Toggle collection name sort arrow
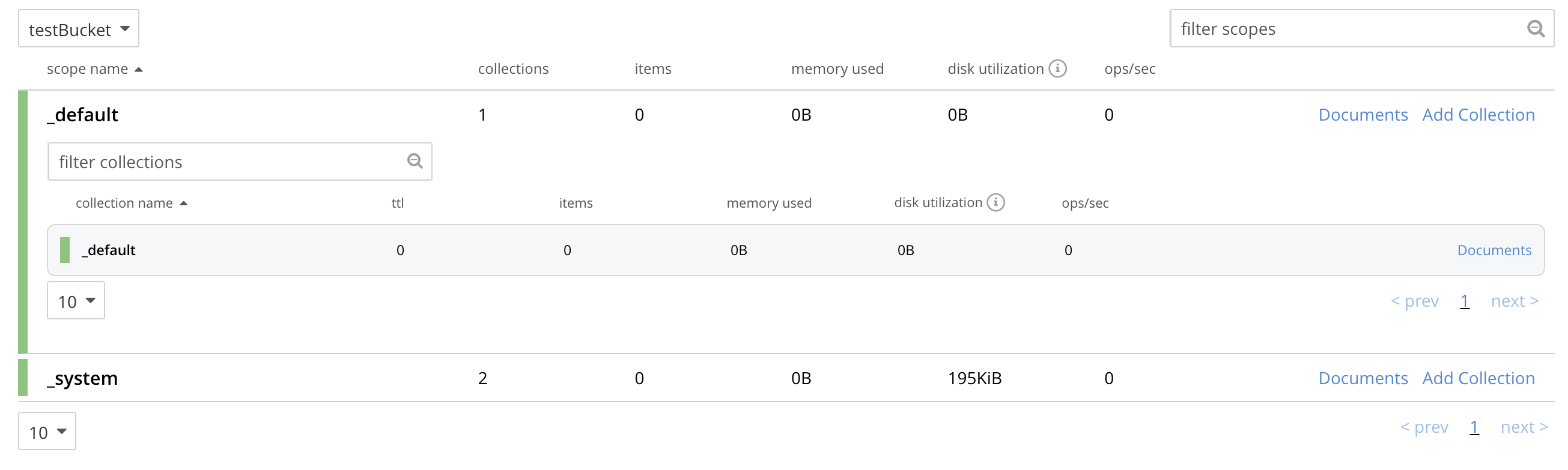This screenshot has height=470, width=1568. pos(184,203)
